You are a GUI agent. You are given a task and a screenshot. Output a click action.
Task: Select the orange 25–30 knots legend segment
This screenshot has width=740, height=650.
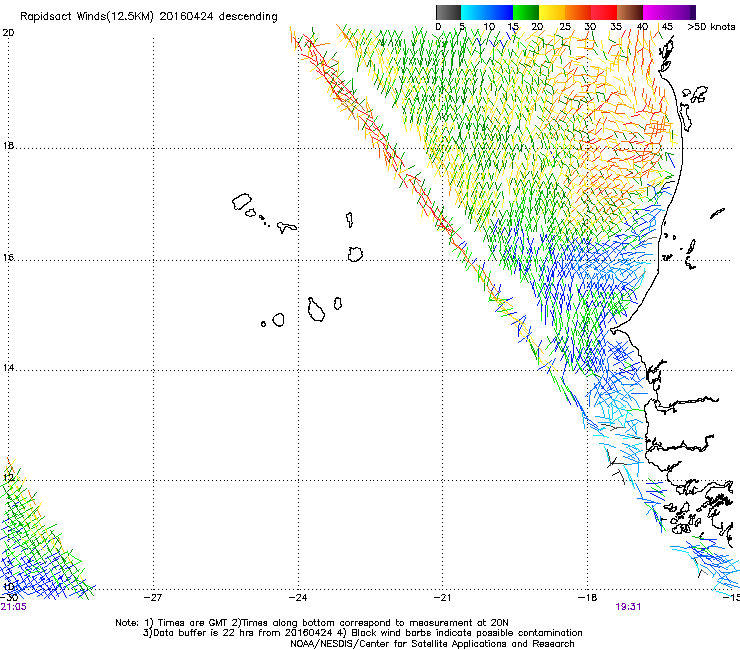[x=578, y=12]
